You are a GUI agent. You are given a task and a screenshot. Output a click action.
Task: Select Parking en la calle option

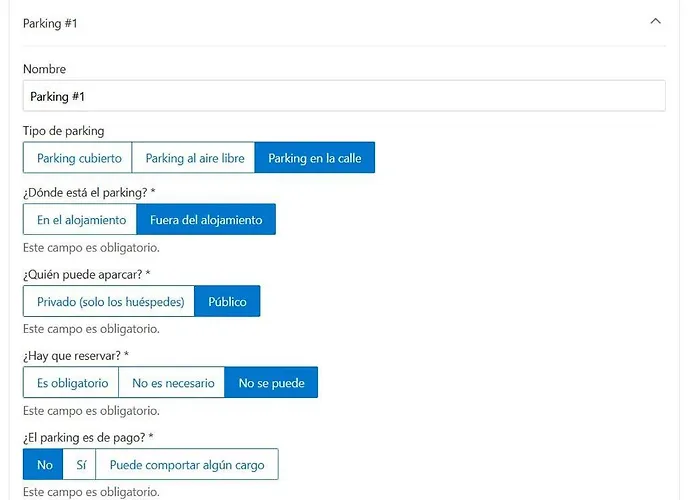315,158
